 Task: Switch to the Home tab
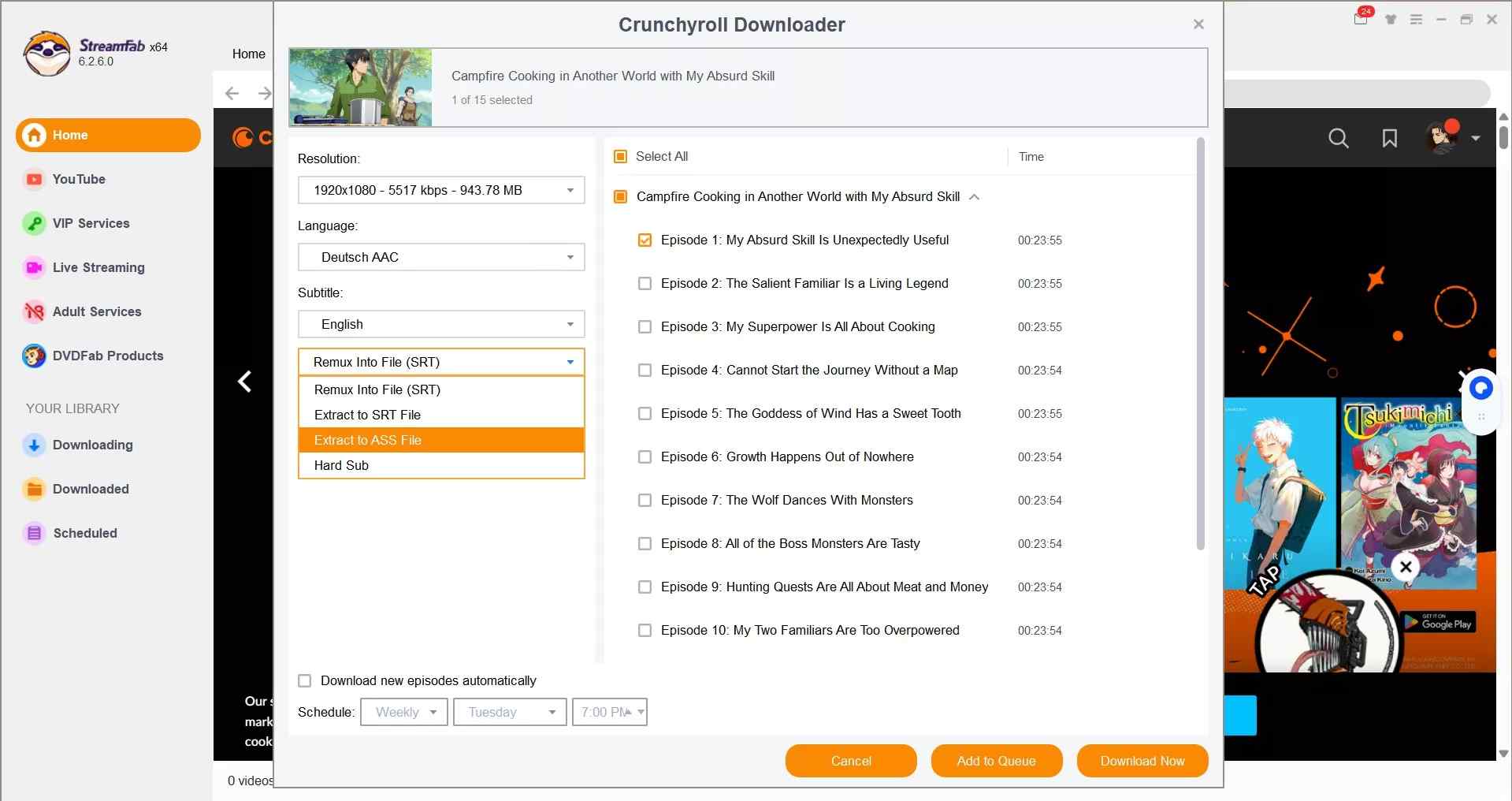(247, 54)
